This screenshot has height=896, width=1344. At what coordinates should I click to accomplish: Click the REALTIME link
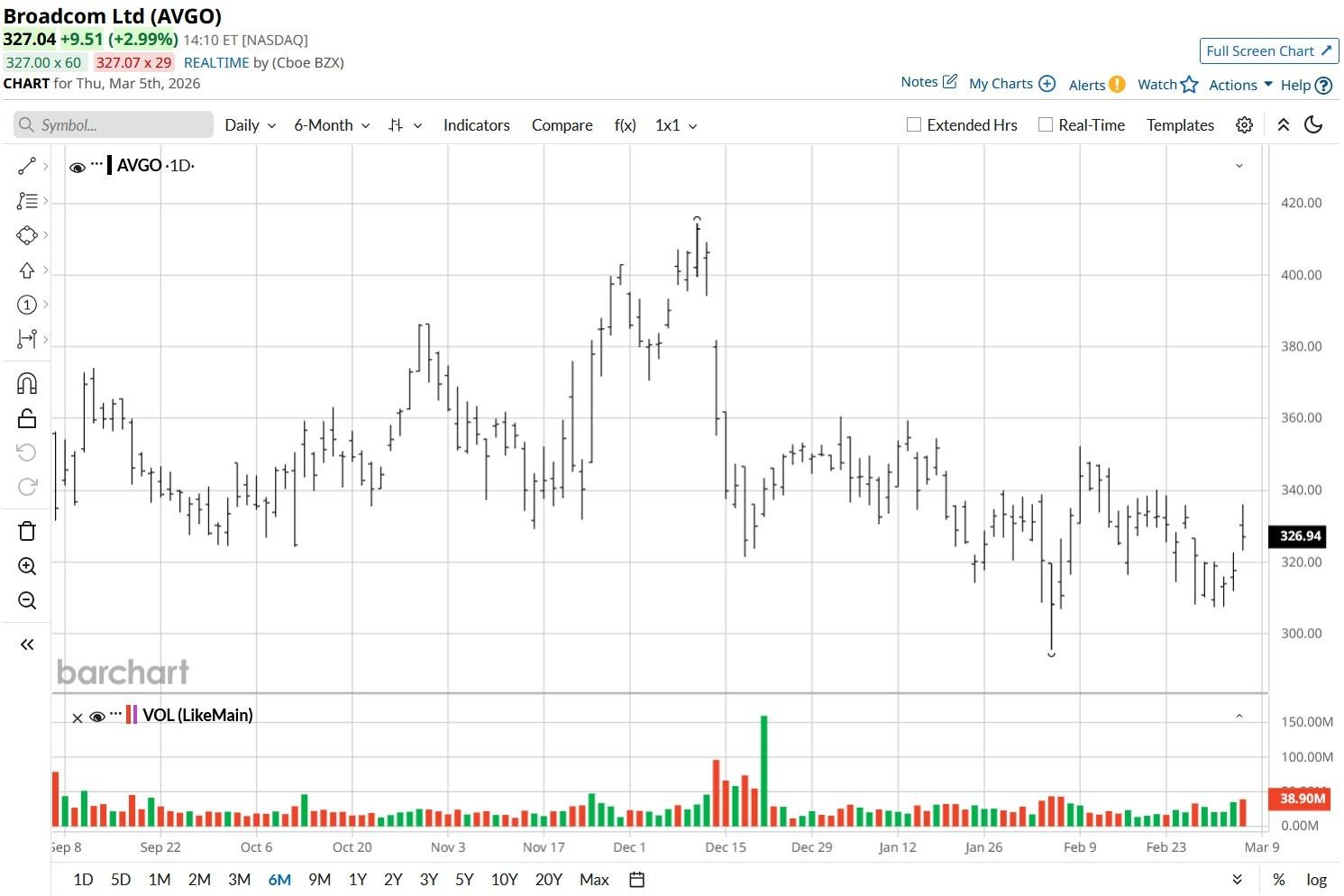[216, 63]
